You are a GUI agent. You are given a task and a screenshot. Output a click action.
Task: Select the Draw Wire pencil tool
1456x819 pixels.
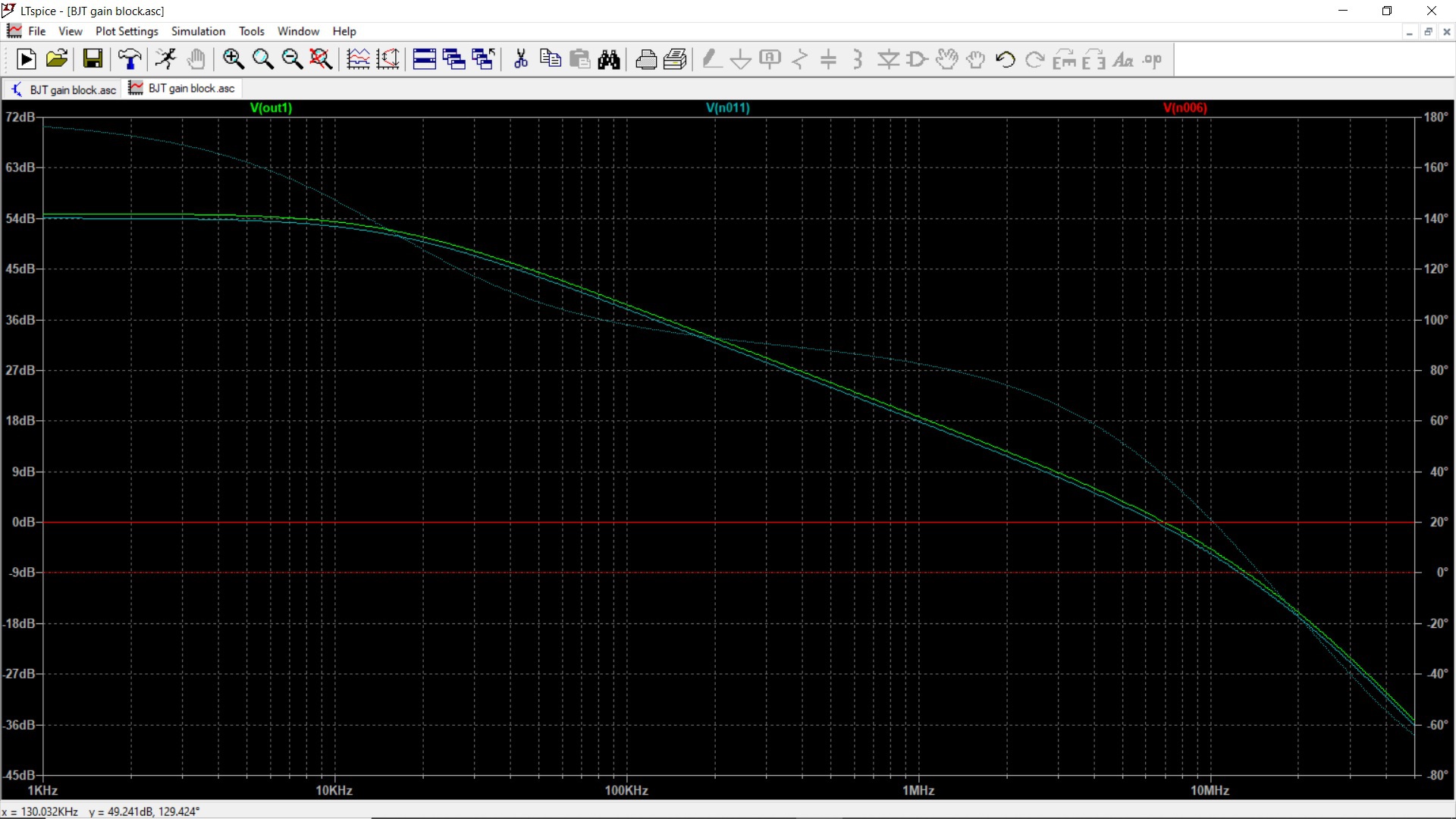711,59
